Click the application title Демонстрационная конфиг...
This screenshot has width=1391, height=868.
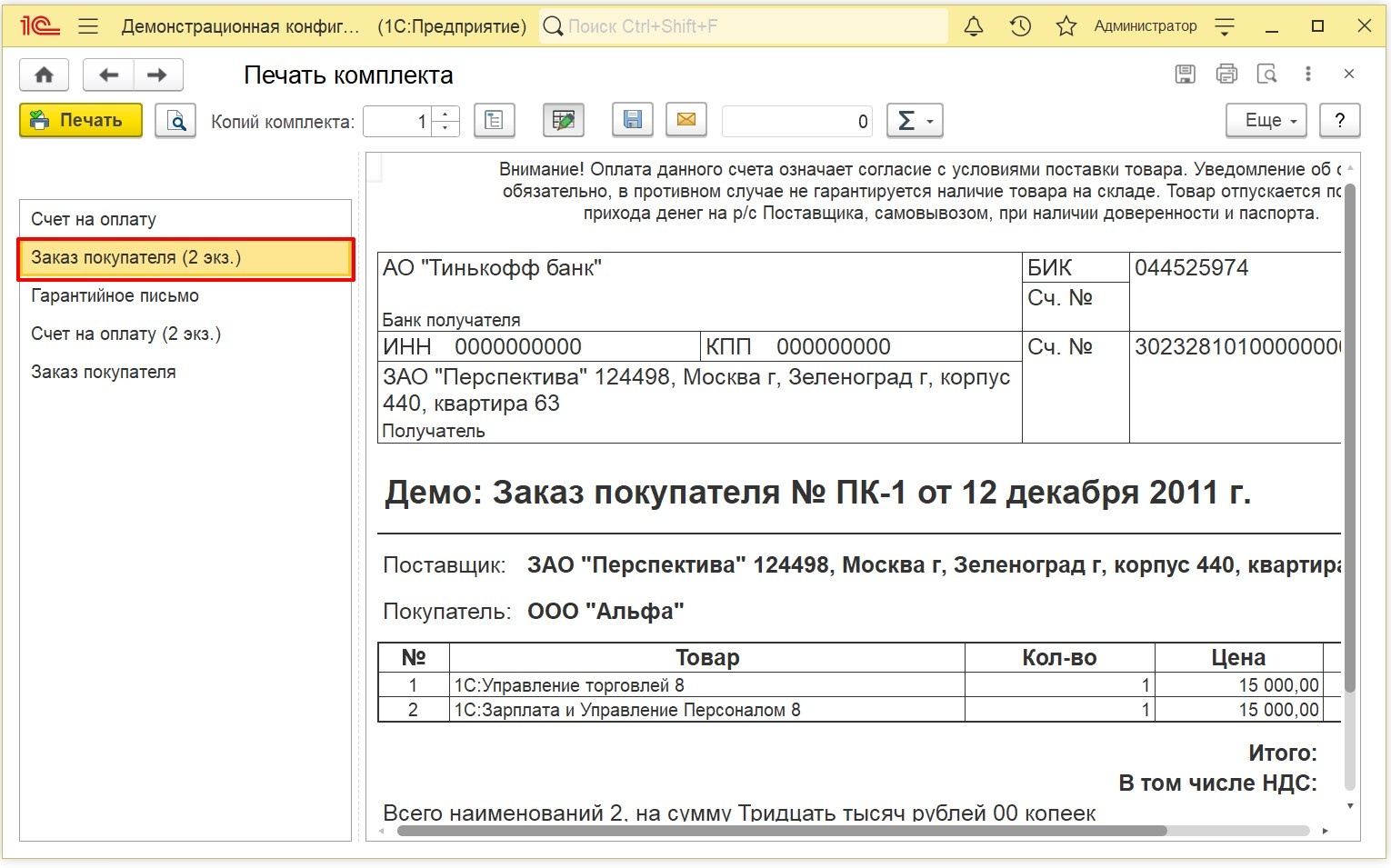241,26
